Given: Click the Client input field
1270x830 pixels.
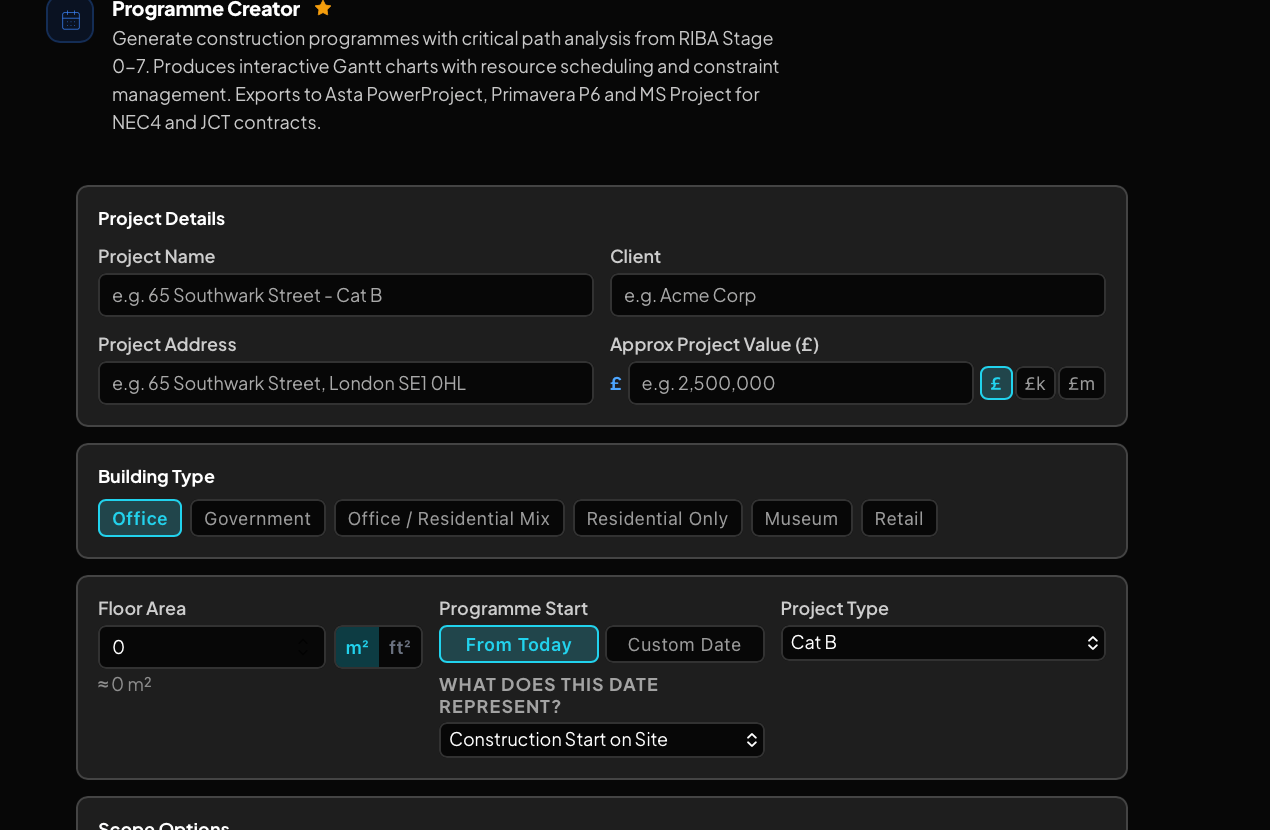Looking at the screenshot, I should (858, 295).
